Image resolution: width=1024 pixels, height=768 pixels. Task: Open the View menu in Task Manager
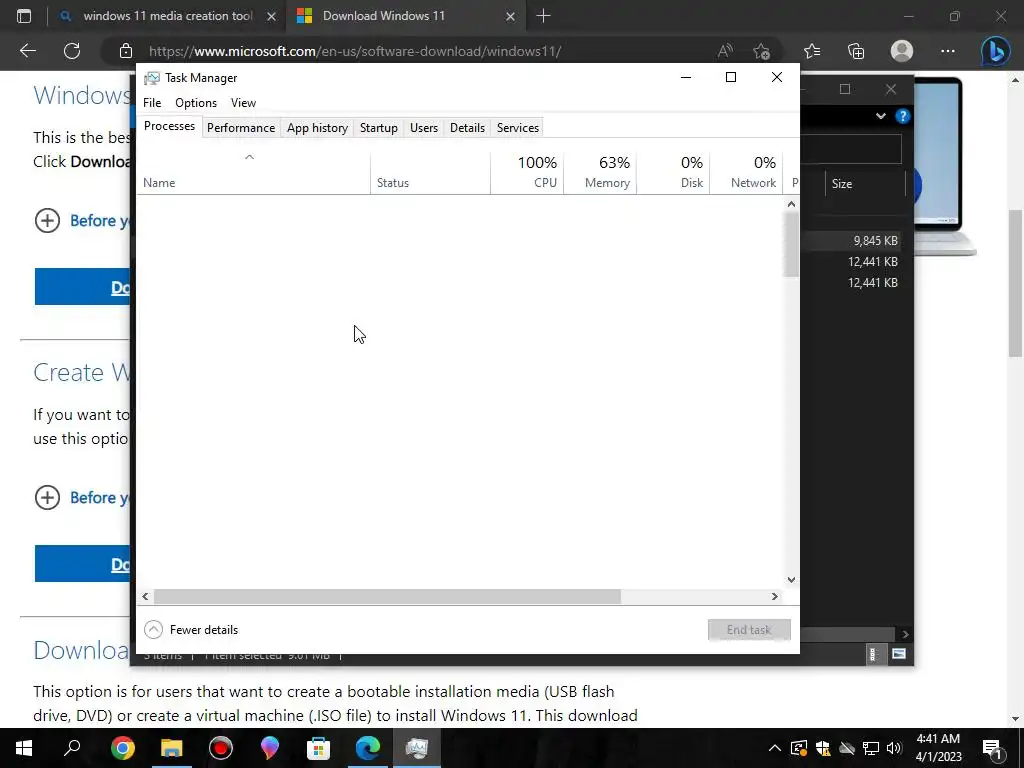click(x=243, y=103)
